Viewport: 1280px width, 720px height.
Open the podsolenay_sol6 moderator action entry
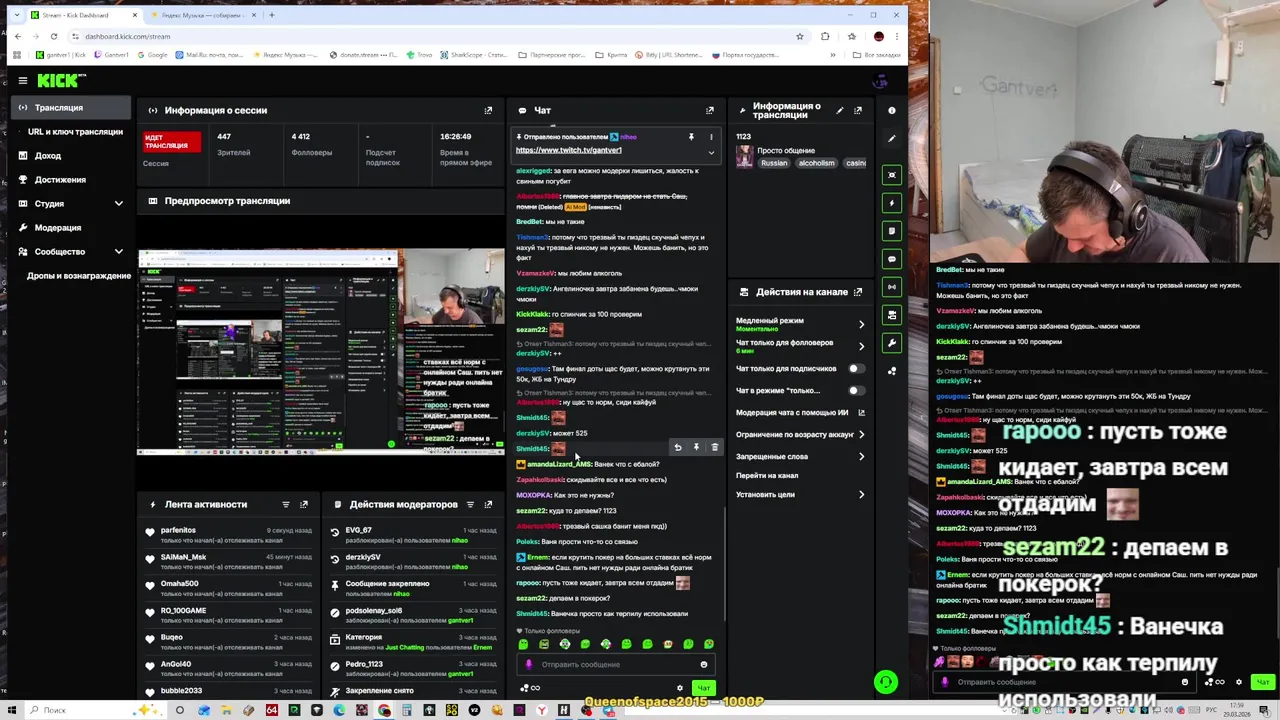(x=415, y=615)
